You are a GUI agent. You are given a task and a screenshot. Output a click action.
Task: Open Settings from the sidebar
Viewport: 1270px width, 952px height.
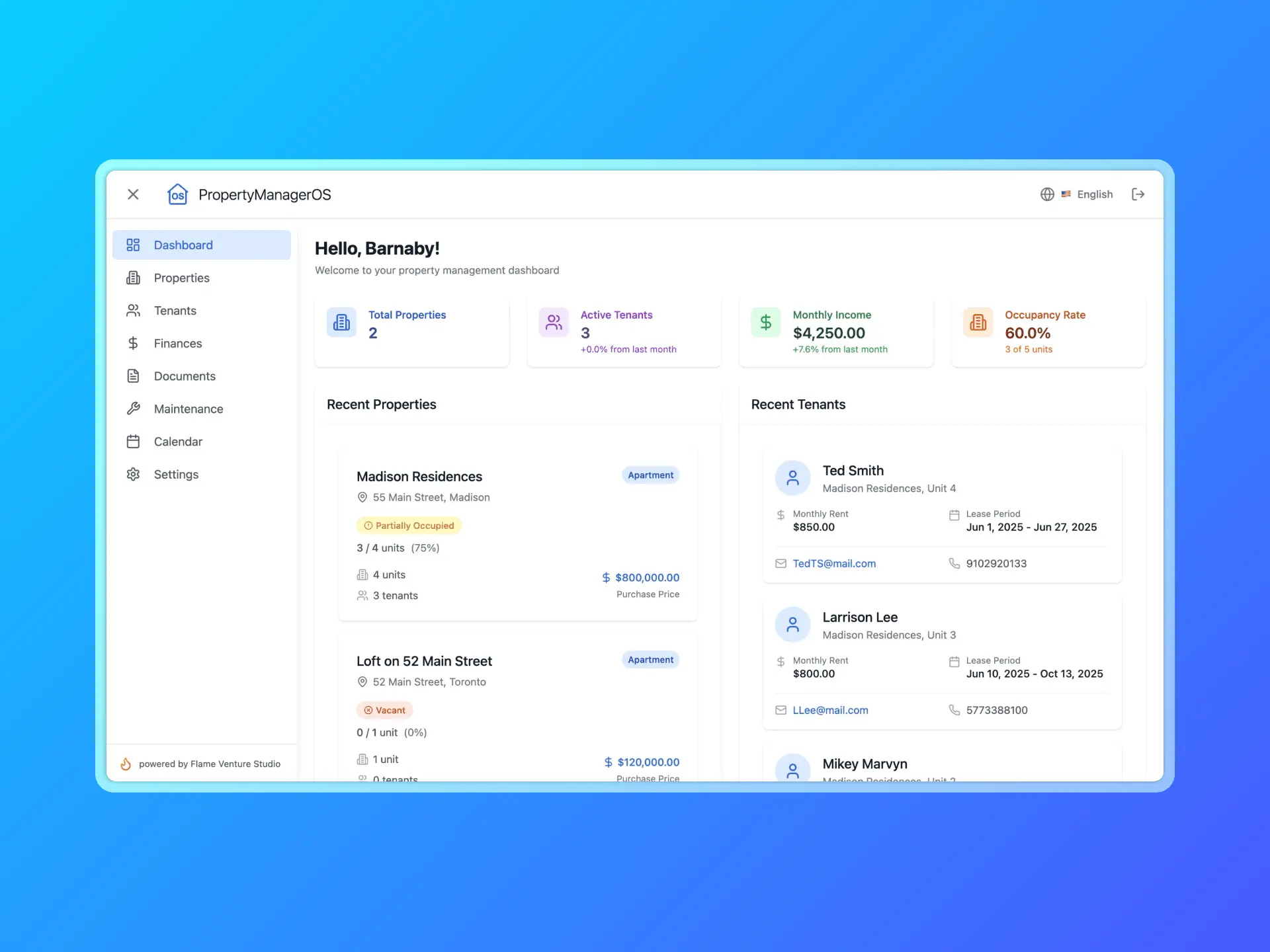coord(202,475)
